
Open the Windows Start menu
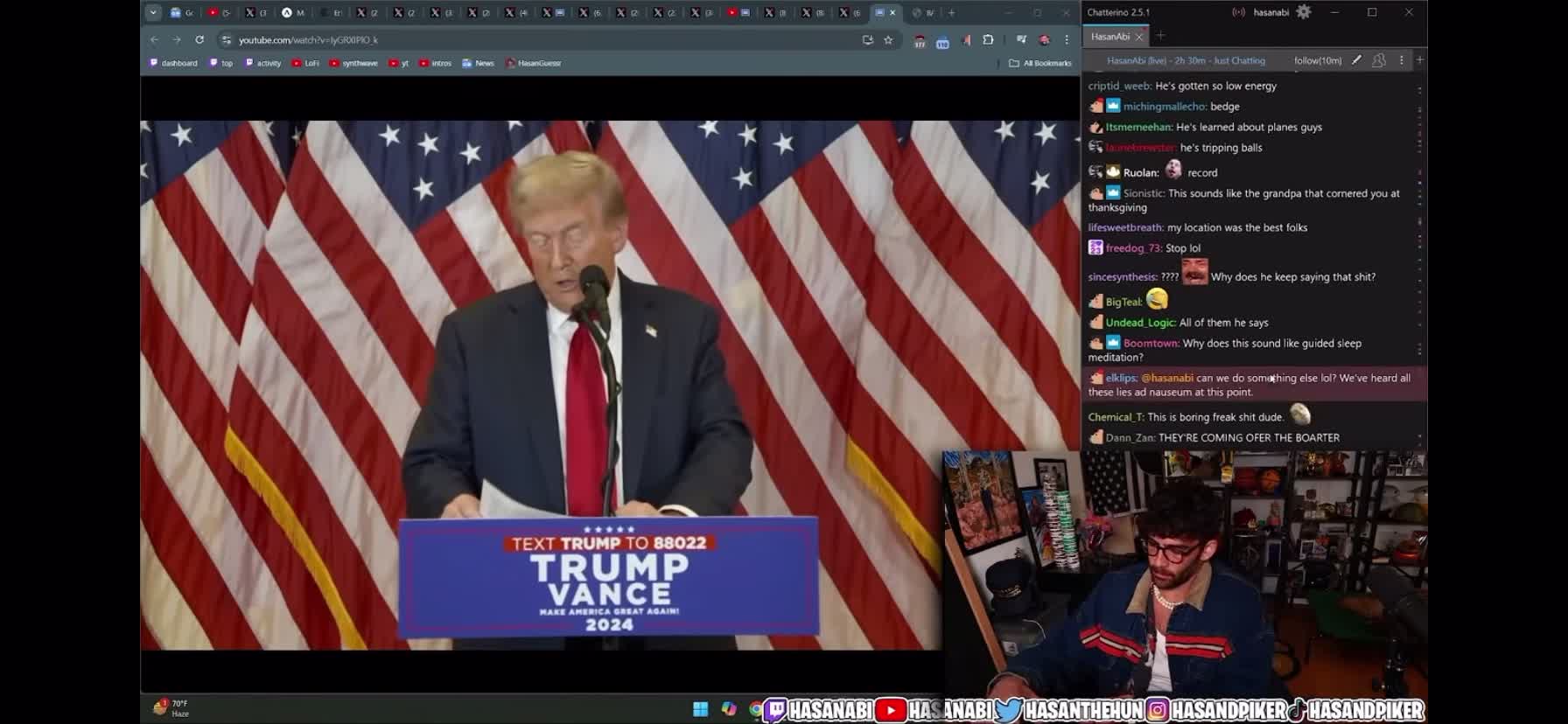tap(701, 709)
